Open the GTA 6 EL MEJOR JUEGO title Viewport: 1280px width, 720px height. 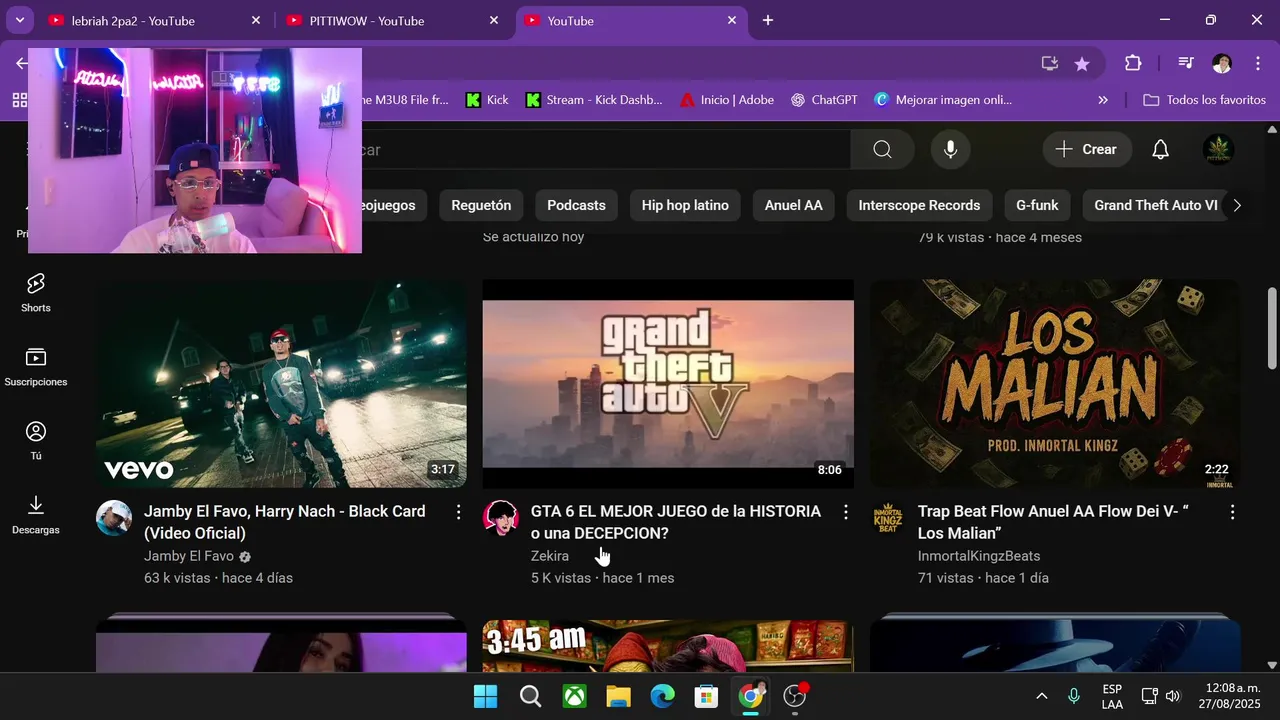pos(676,522)
